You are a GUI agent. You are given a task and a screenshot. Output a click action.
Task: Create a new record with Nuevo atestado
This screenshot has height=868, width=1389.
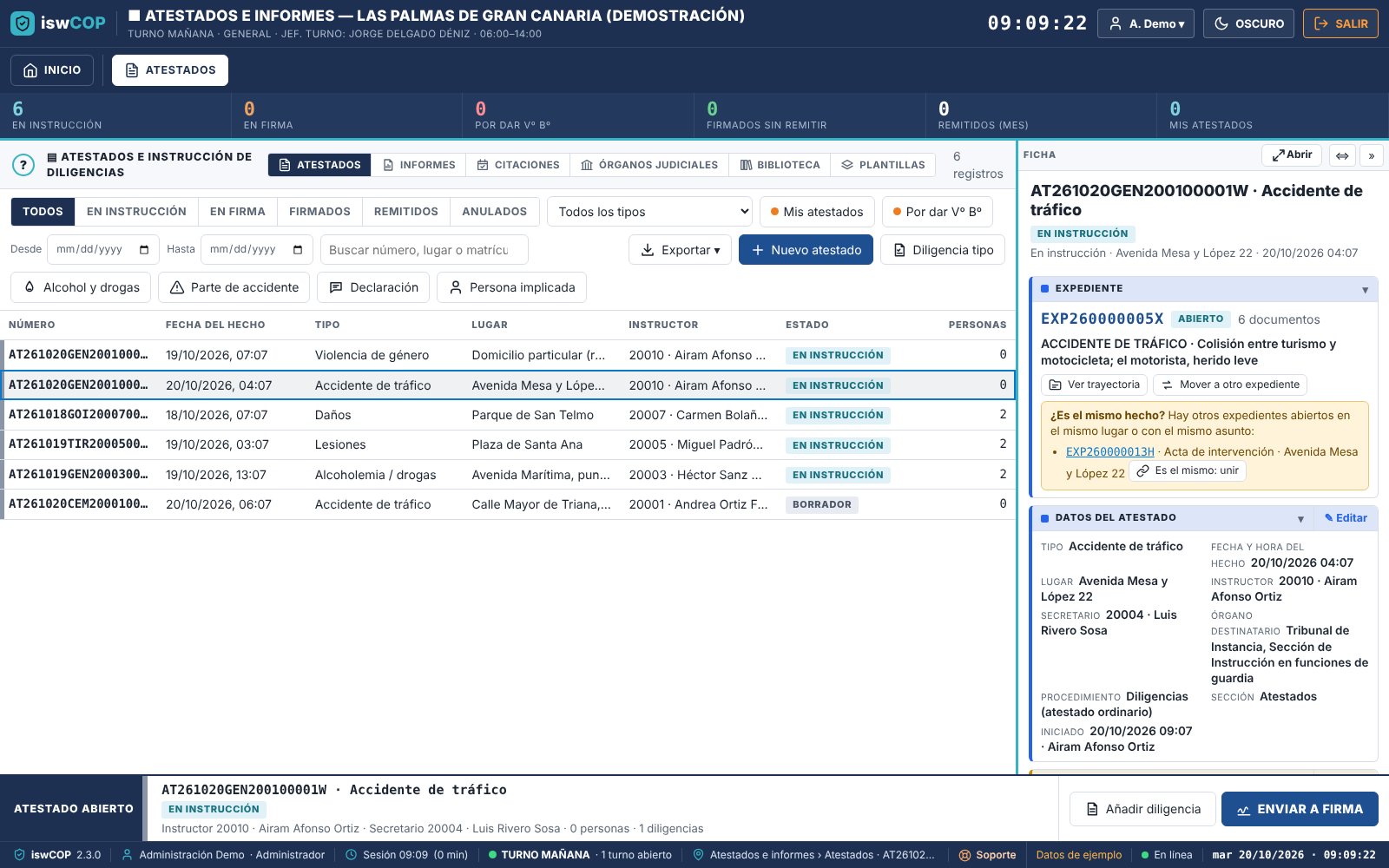coord(806,250)
